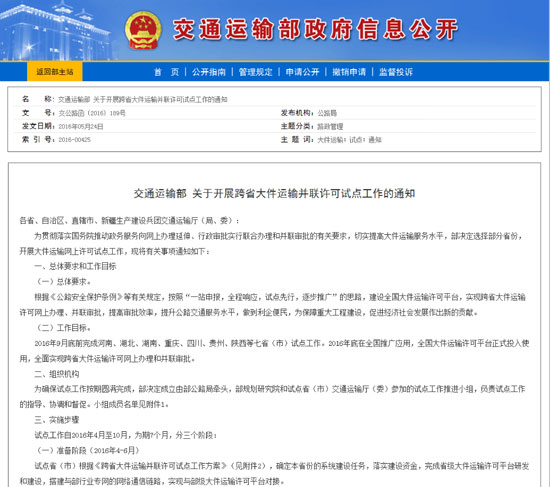Open 监督投诉 navigation link

coord(396,72)
